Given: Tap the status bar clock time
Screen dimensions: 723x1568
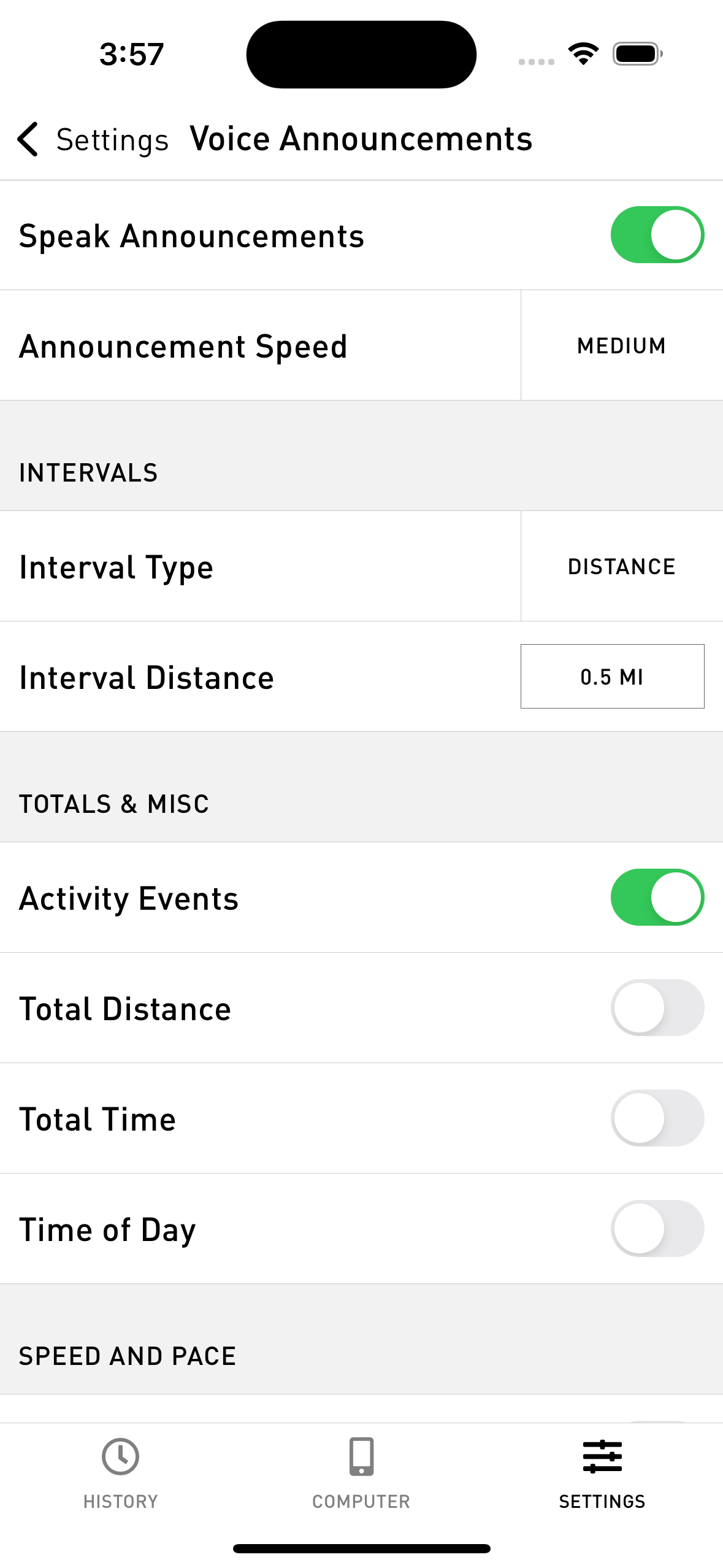Looking at the screenshot, I should (x=132, y=54).
